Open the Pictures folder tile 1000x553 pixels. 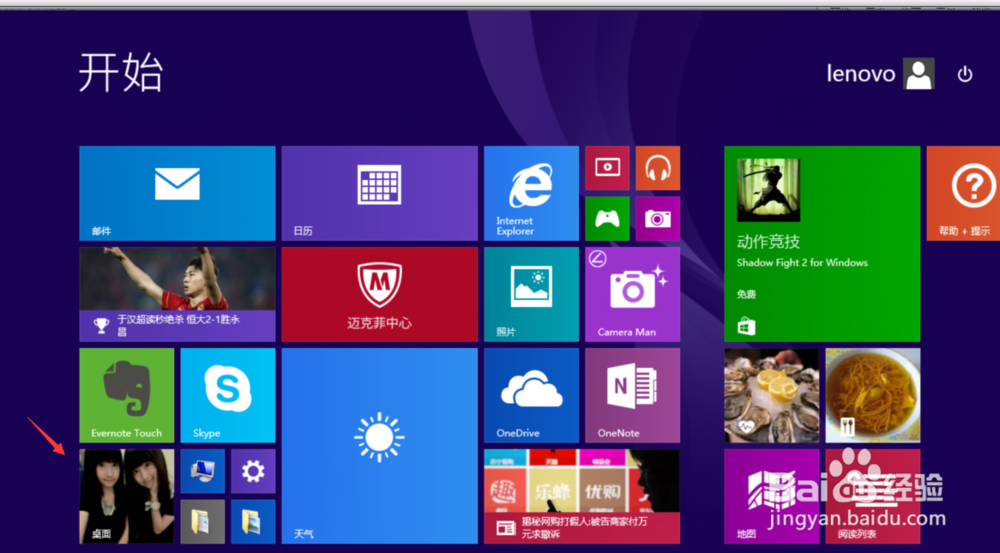click(x=253, y=522)
